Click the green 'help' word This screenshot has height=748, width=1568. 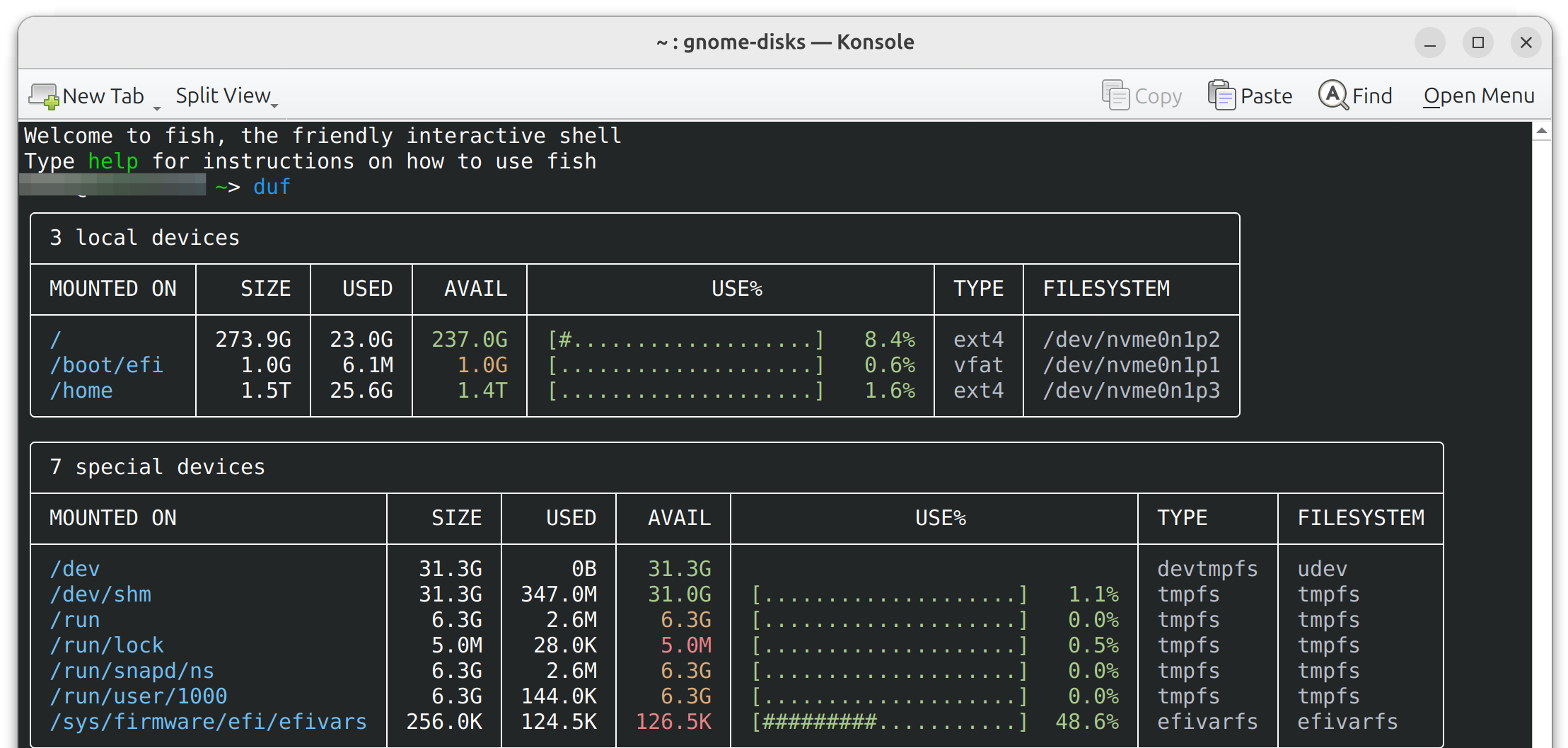coord(113,161)
